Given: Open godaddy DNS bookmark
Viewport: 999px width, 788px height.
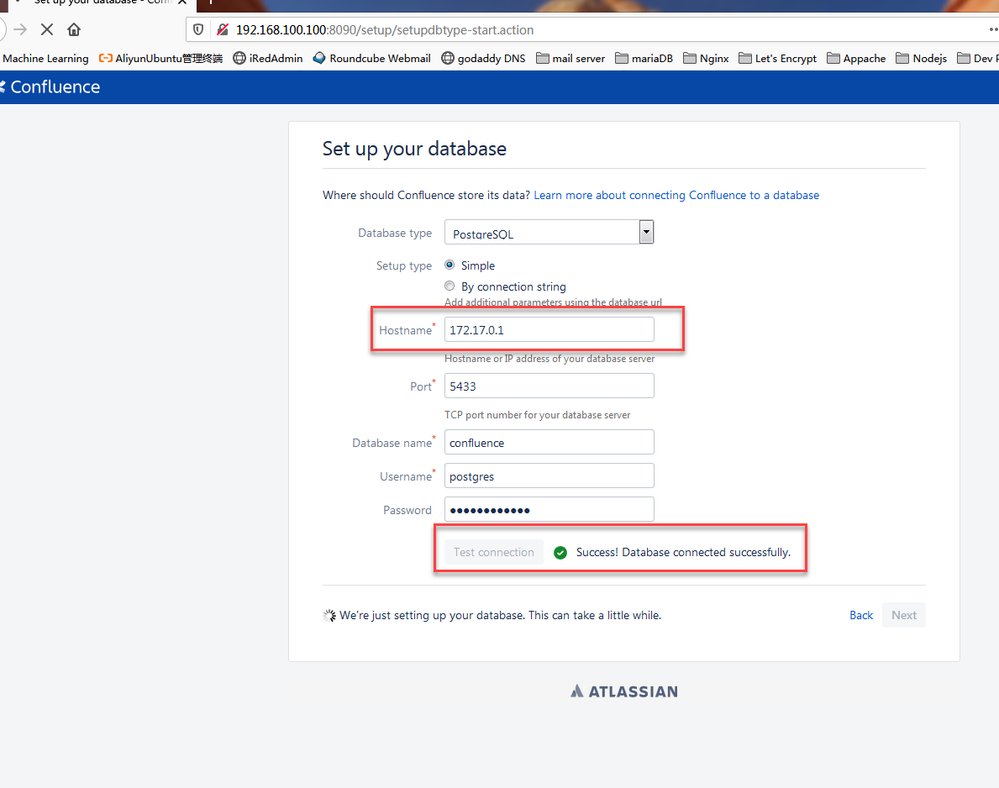Looking at the screenshot, I should click(483, 58).
